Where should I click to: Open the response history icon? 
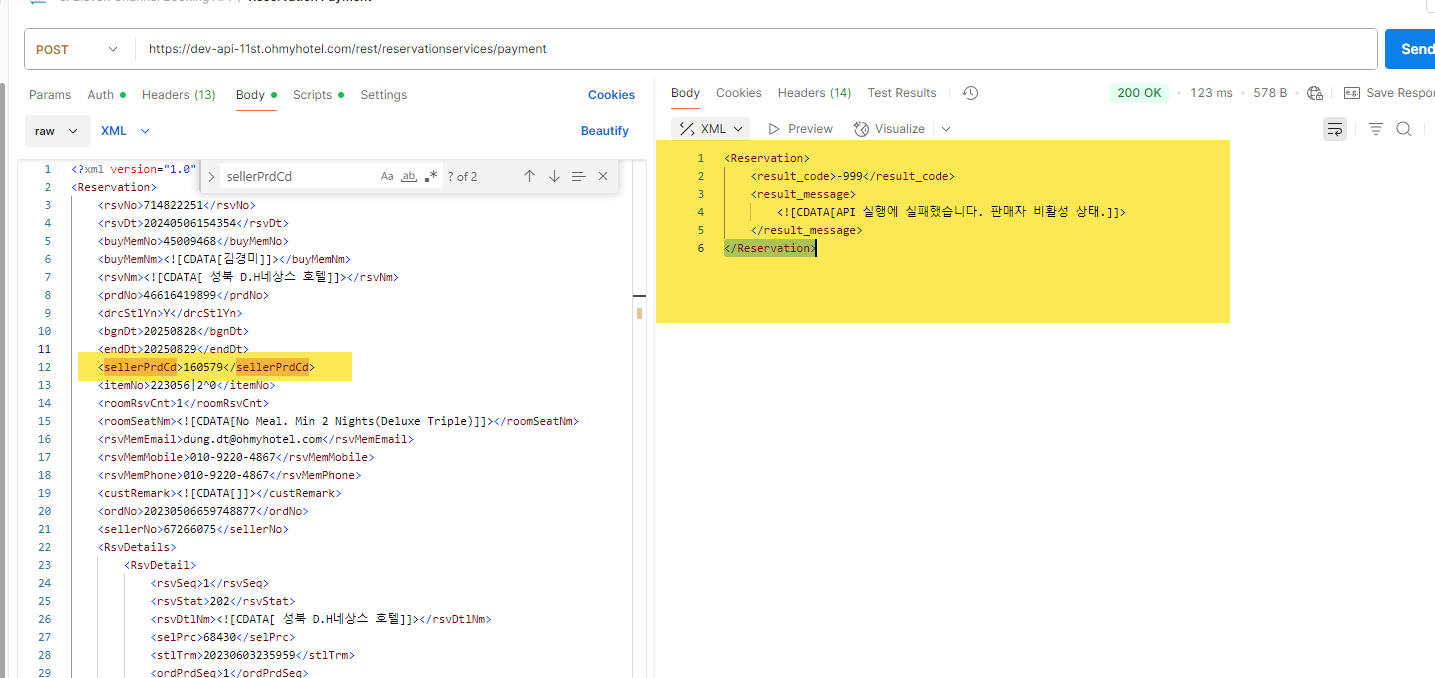coord(970,93)
